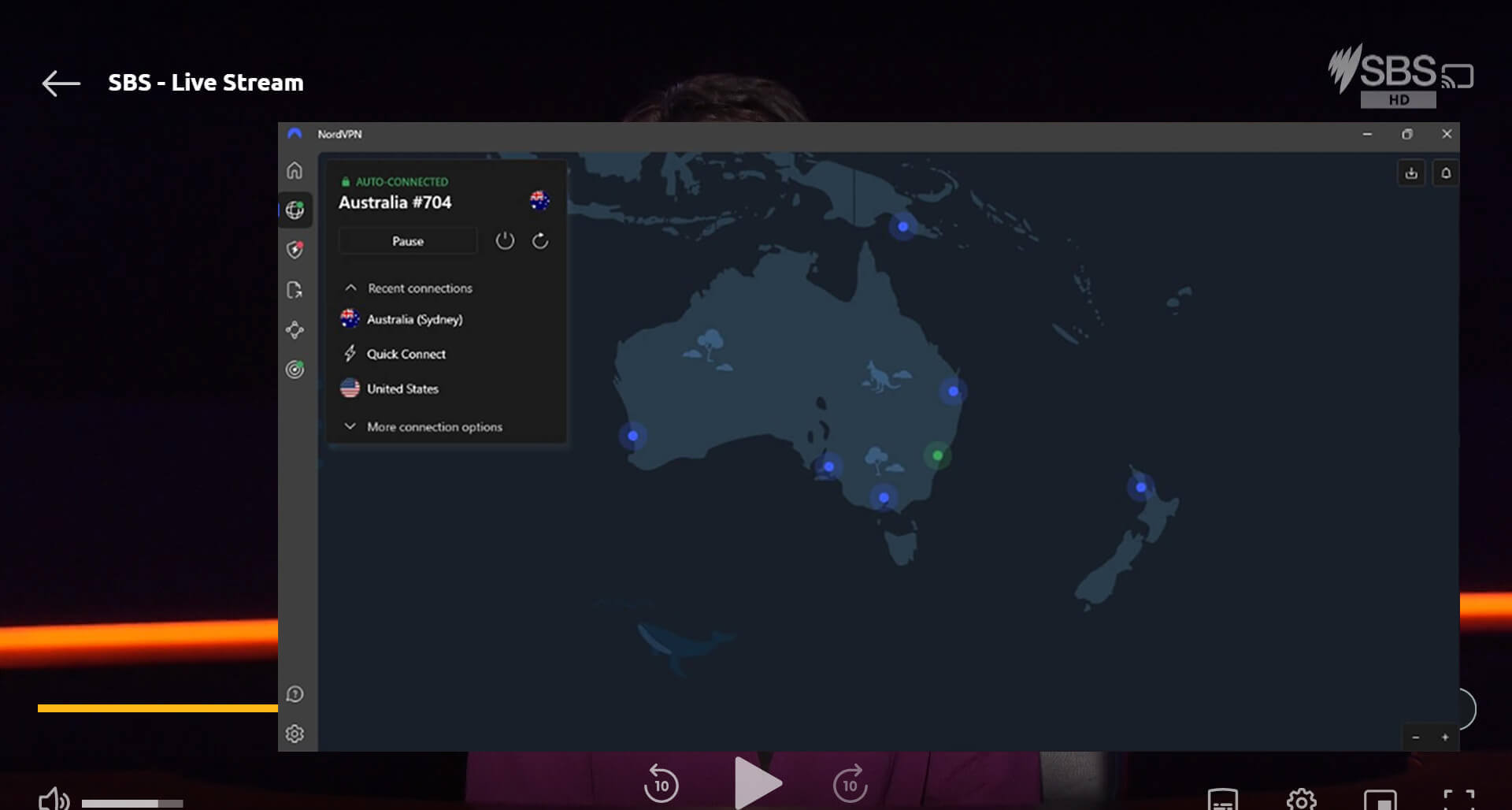
Task: Click the Chromecast cast icon in SBS player
Action: click(x=1458, y=76)
